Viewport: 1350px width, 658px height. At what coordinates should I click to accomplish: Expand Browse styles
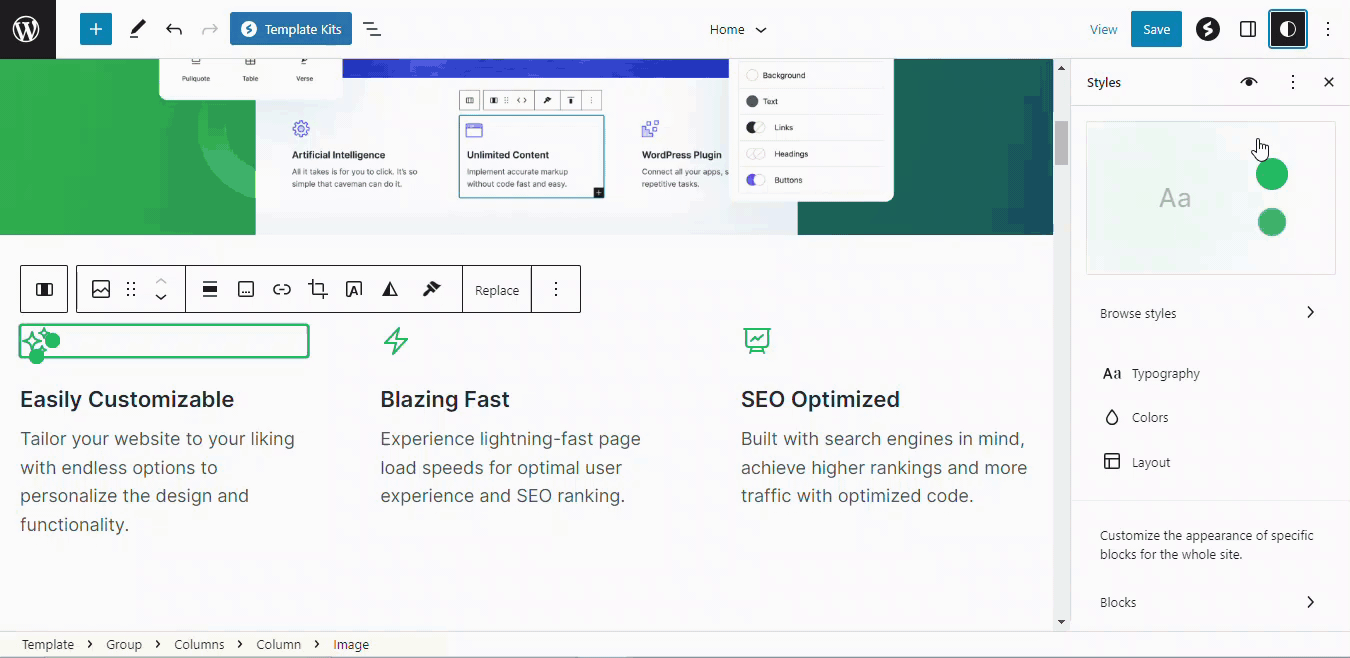tap(1208, 313)
